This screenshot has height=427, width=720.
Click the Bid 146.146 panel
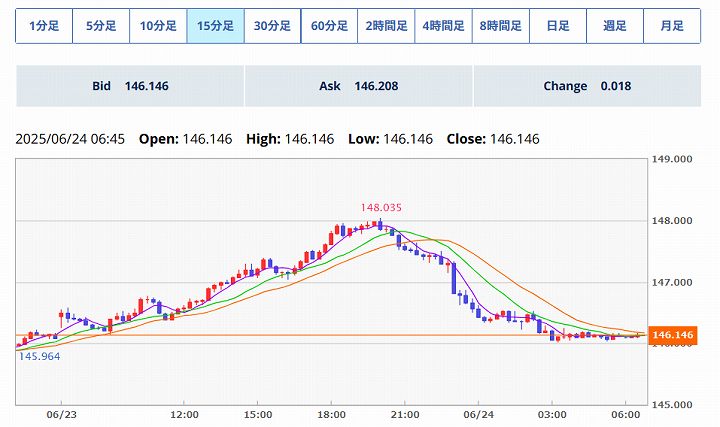(130, 86)
